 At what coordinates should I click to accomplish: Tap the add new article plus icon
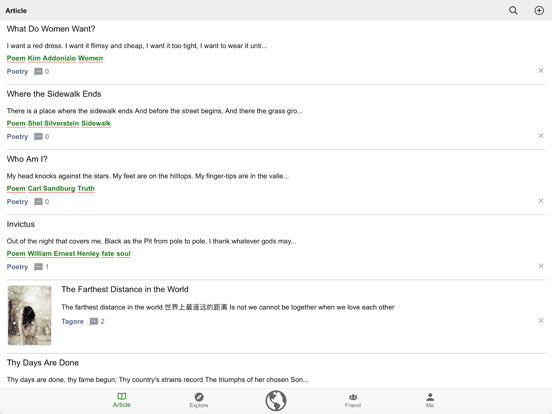539,11
